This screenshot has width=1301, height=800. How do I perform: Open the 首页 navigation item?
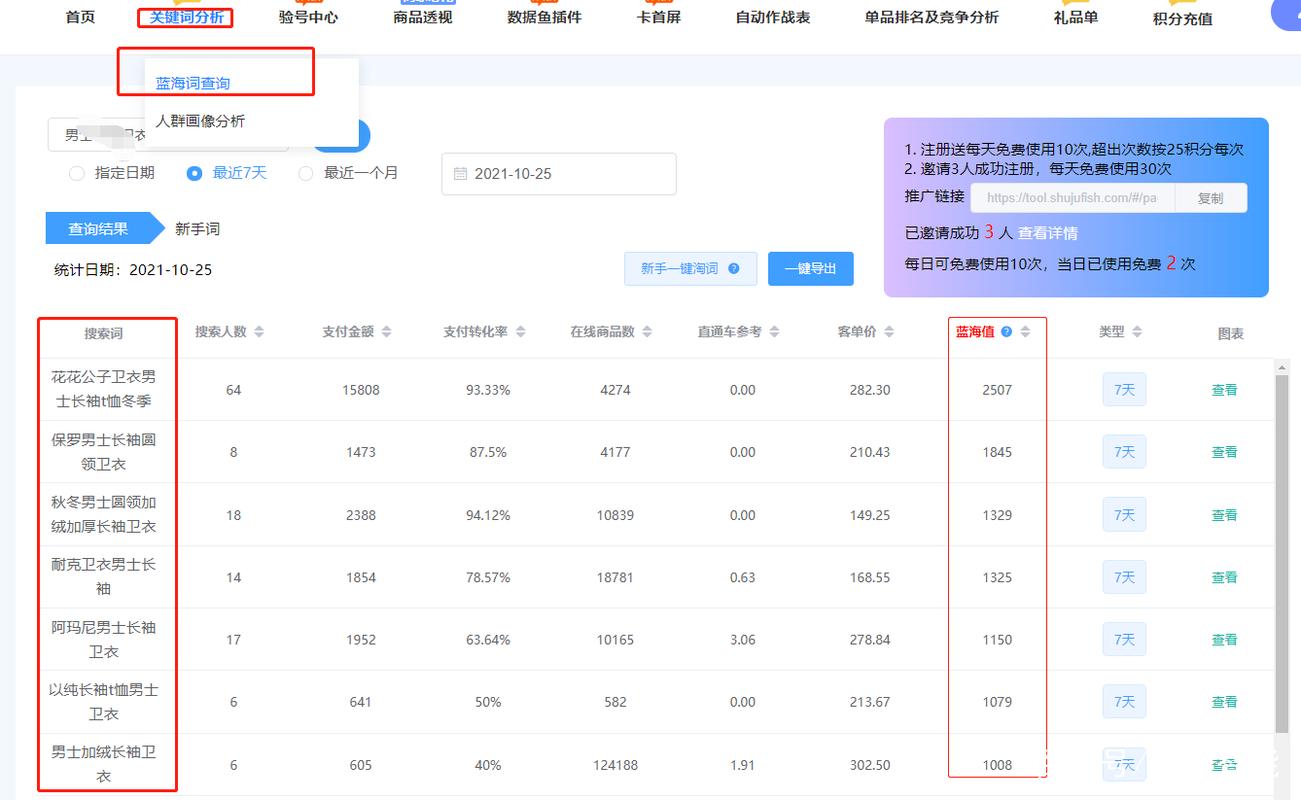(80, 17)
